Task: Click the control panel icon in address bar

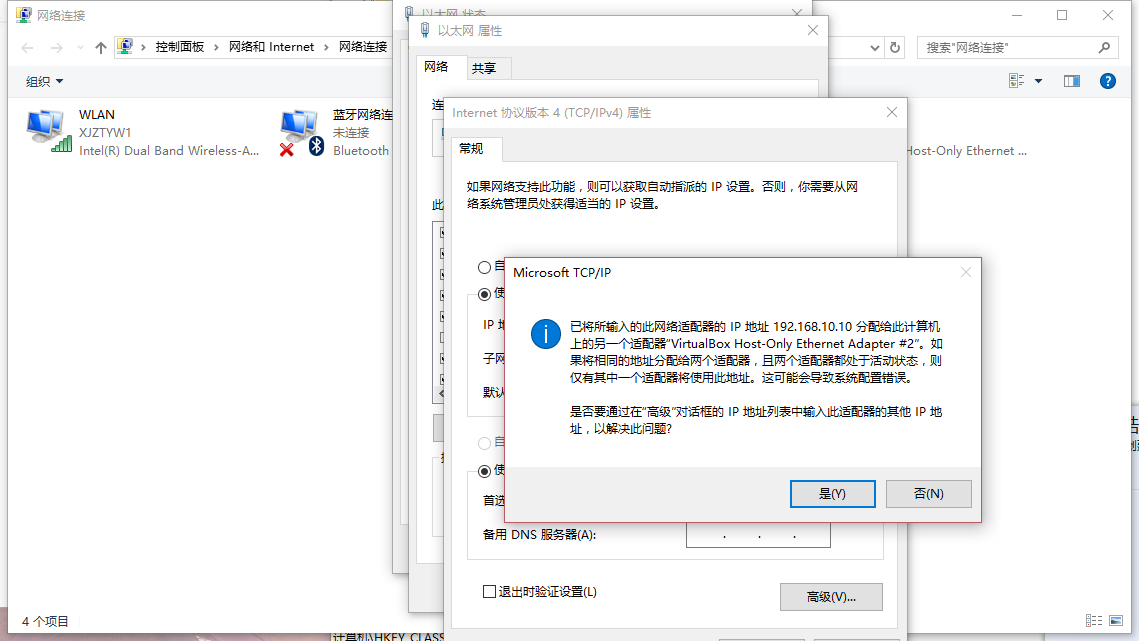Action: click(x=125, y=47)
